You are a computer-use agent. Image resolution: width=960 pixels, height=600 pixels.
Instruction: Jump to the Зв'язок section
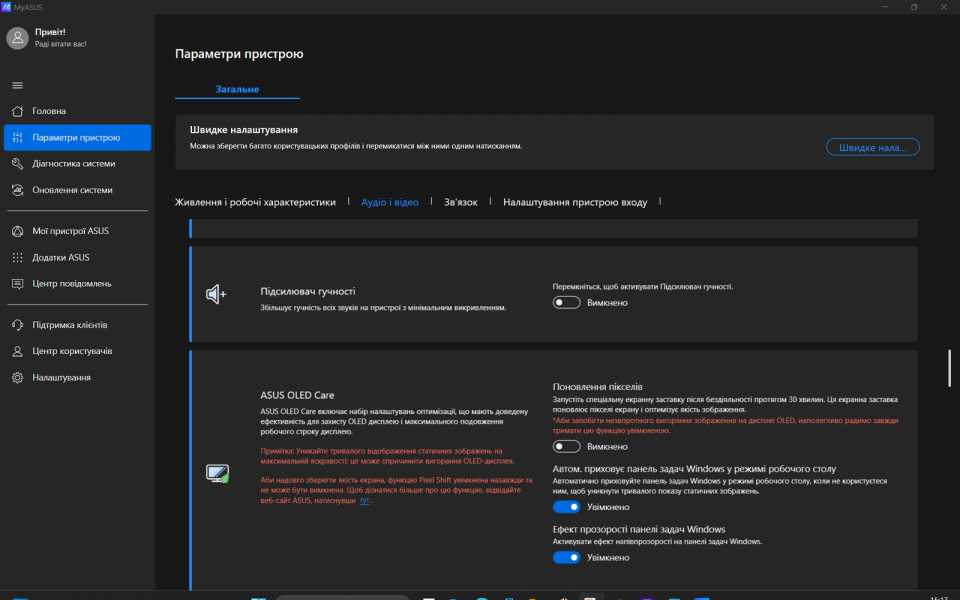point(461,202)
